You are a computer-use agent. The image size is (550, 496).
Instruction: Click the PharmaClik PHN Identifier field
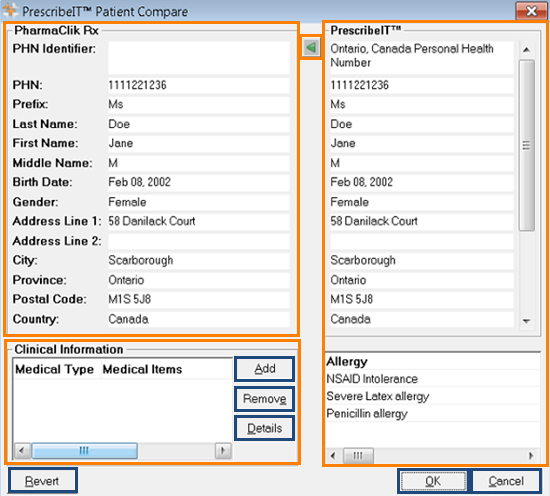tap(199, 58)
